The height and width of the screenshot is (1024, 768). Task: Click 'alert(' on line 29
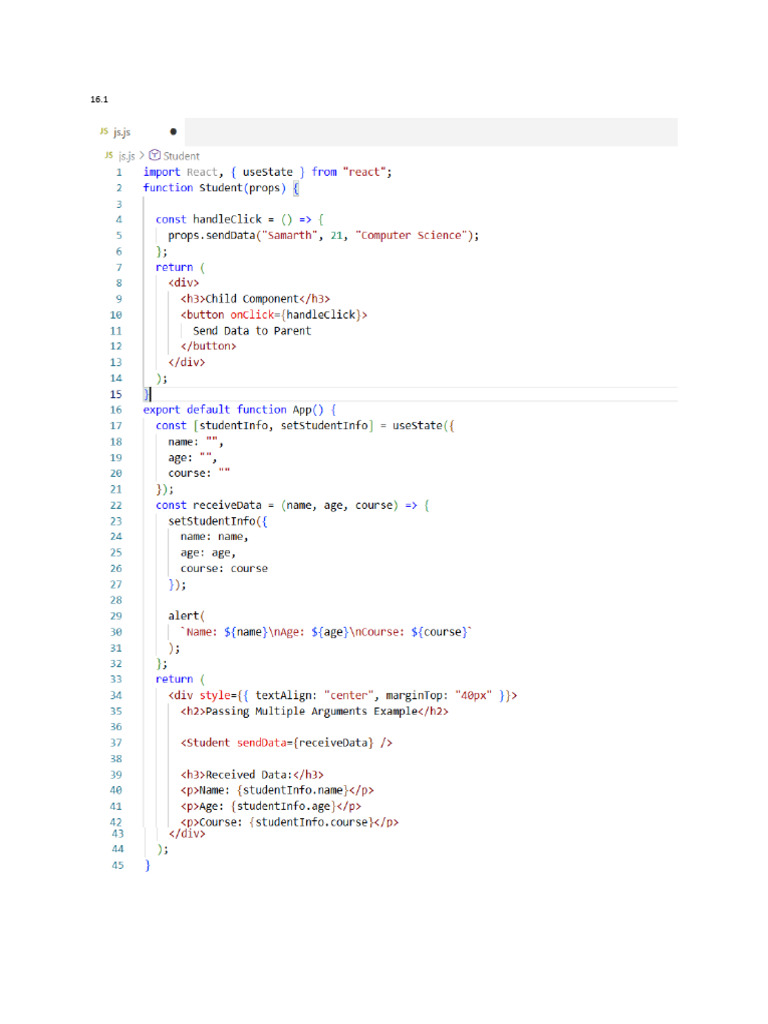coord(186,616)
